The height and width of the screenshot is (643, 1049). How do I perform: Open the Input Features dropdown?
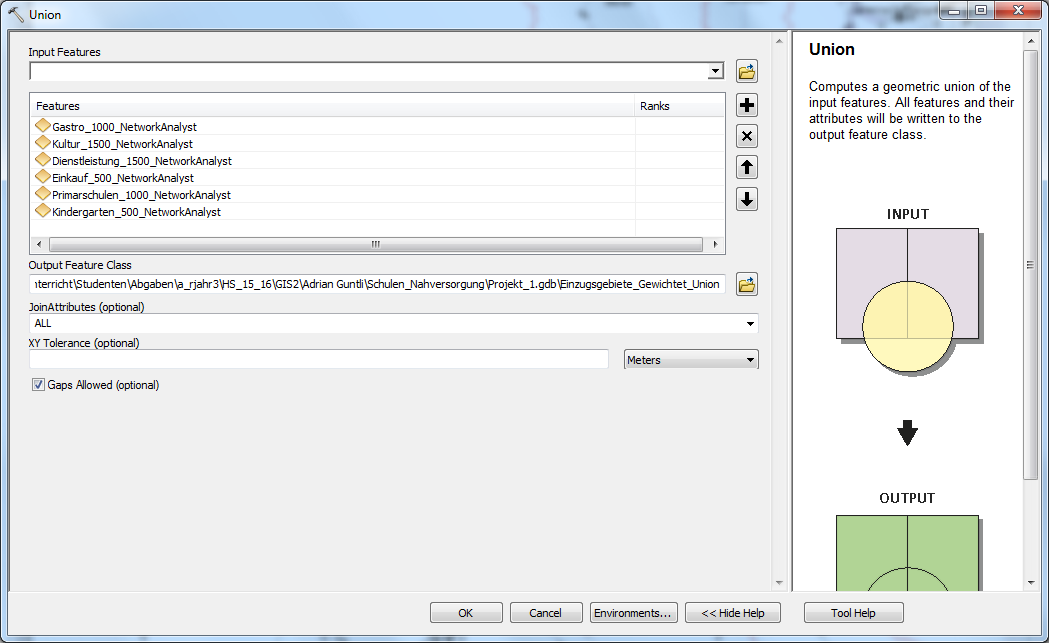coord(714,72)
